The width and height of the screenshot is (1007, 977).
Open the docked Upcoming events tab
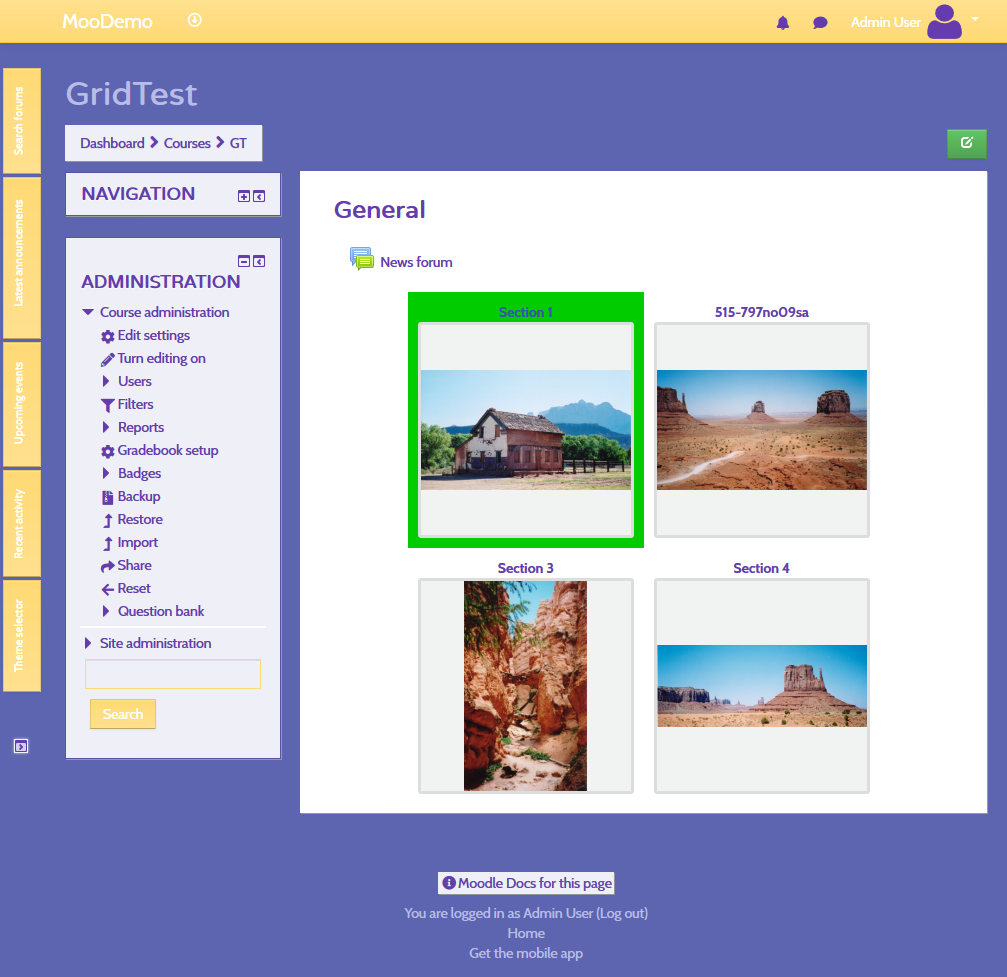[22, 405]
